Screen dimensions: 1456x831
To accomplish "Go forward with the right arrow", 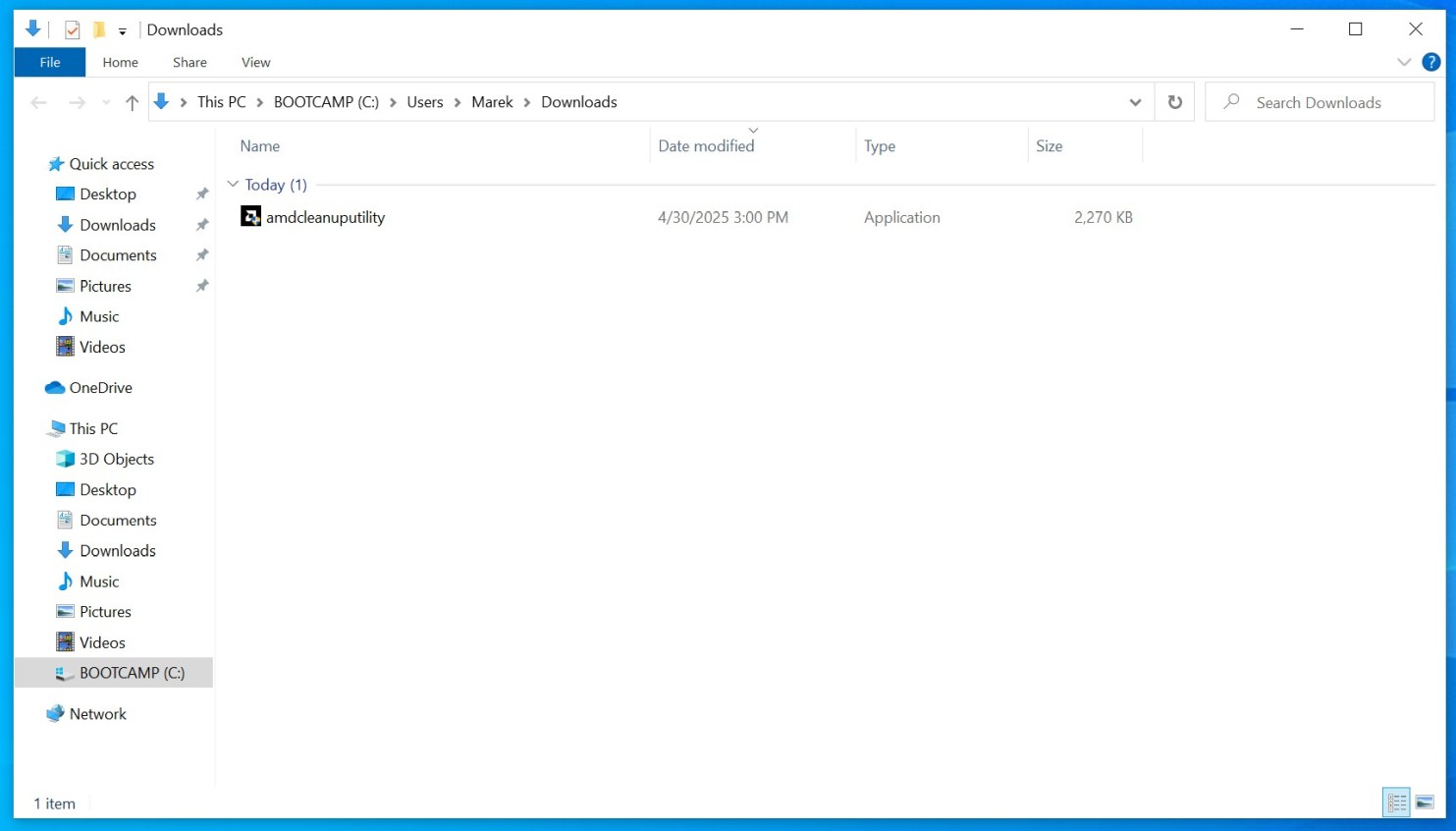I will coord(77,102).
